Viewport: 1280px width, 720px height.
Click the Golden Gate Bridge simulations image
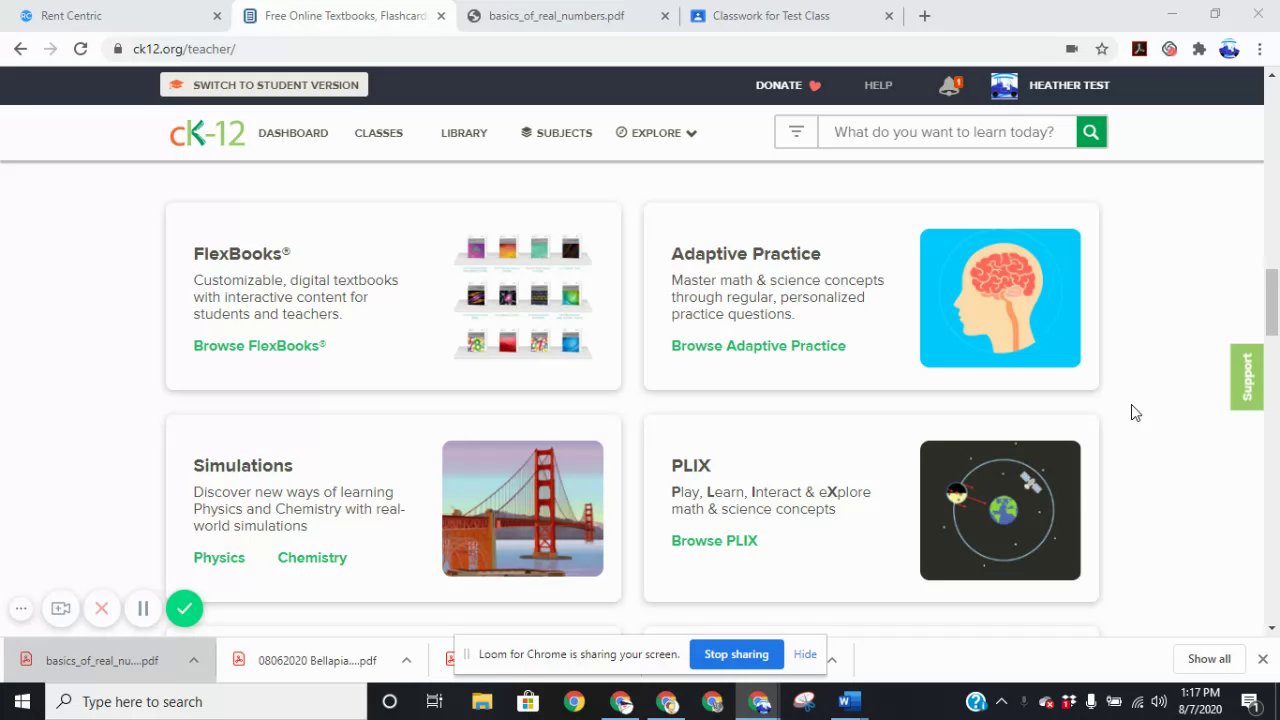click(523, 509)
